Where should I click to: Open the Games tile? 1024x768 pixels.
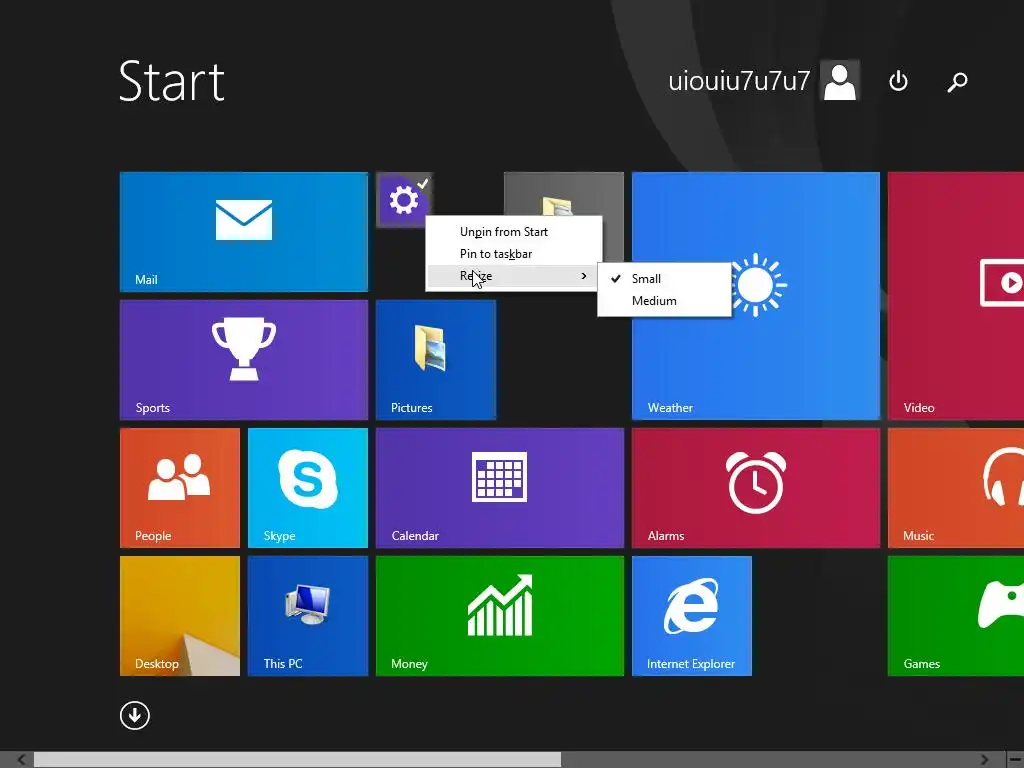click(x=956, y=616)
